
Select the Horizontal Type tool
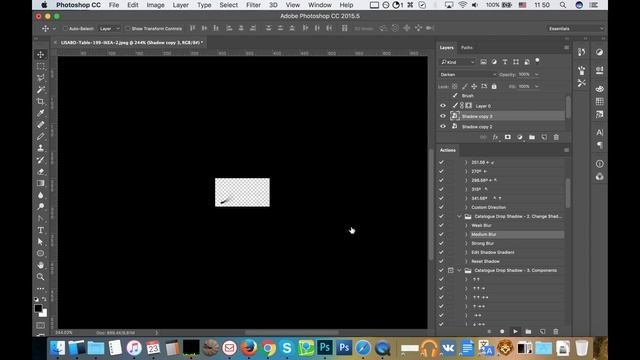40,230
